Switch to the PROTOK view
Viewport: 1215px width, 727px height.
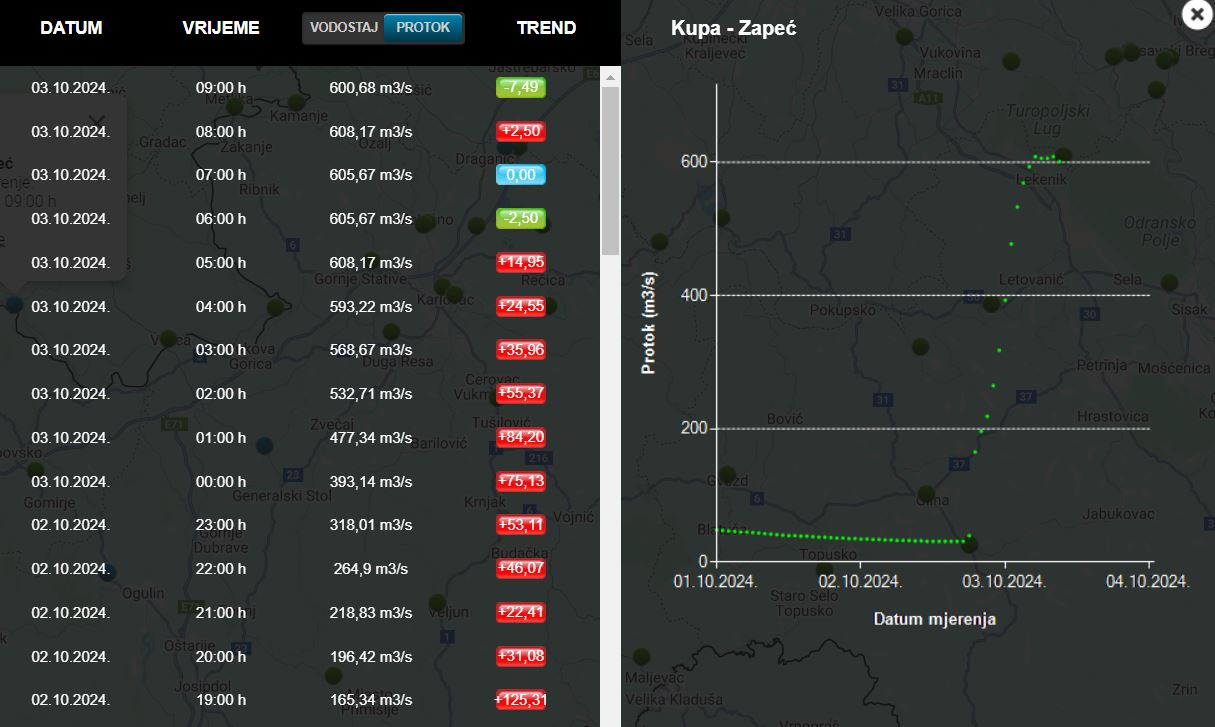pyautogui.click(x=423, y=28)
